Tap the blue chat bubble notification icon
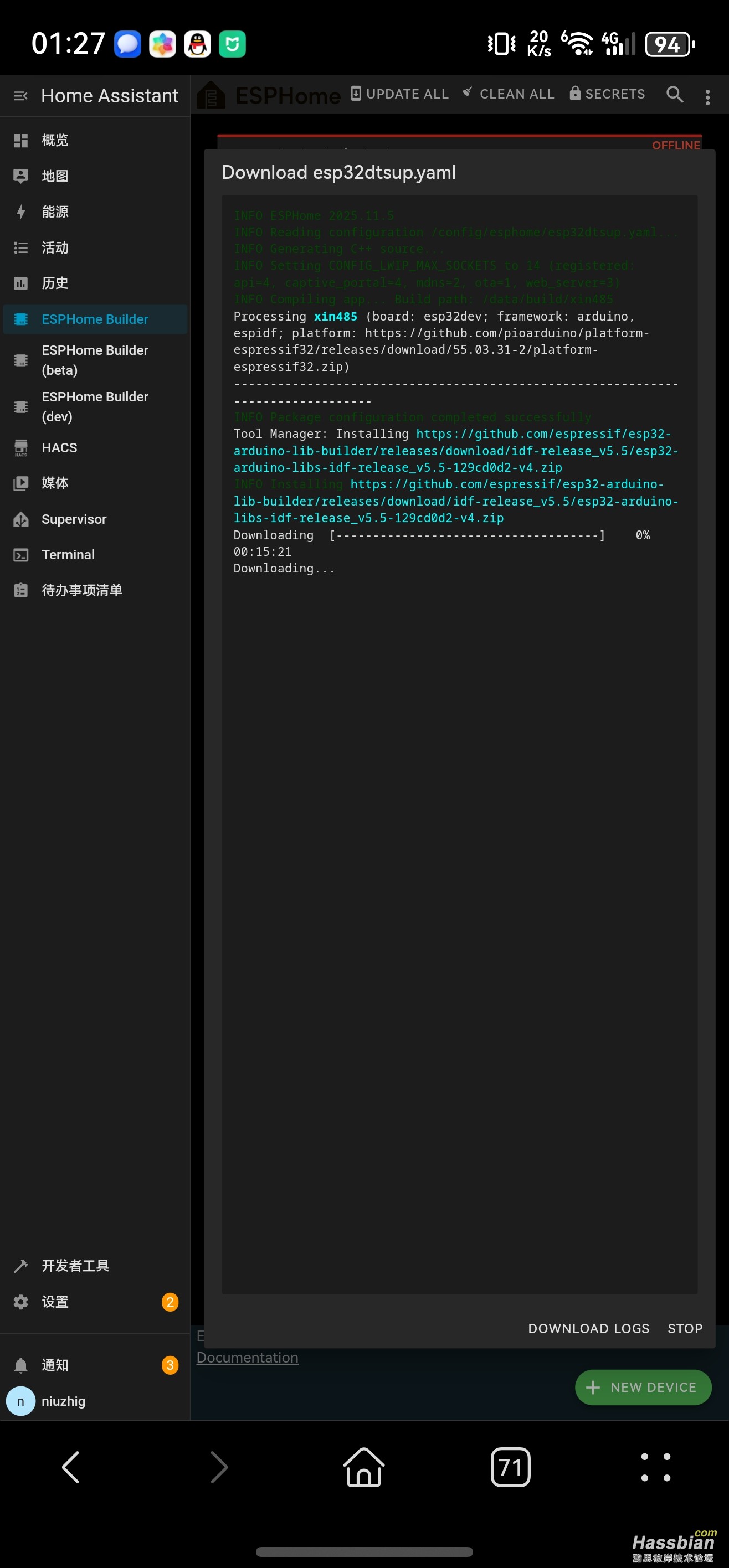Image resolution: width=729 pixels, height=1568 pixels. click(128, 44)
